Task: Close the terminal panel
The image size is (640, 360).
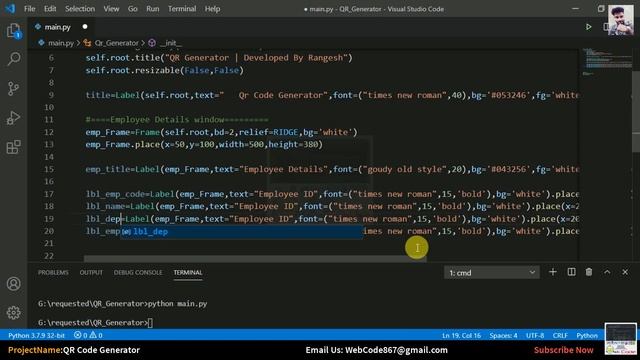Action: [x=625, y=272]
